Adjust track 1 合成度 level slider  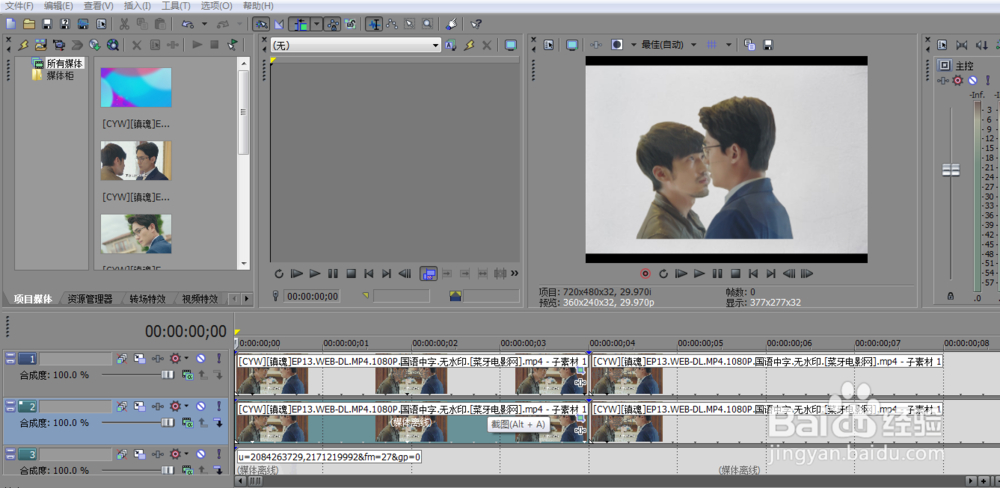click(168, 375)
